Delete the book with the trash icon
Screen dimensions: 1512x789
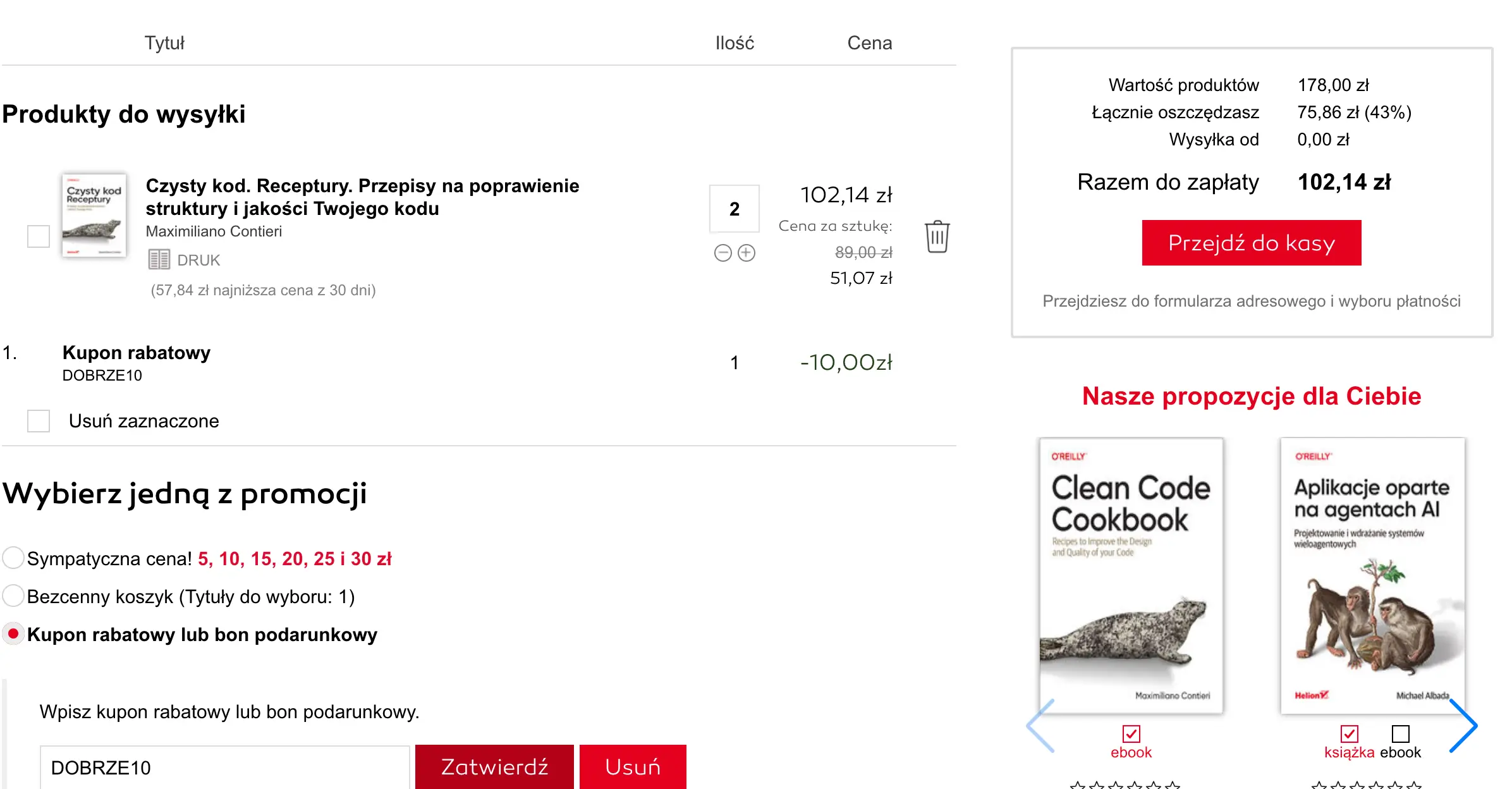(937, 236)
